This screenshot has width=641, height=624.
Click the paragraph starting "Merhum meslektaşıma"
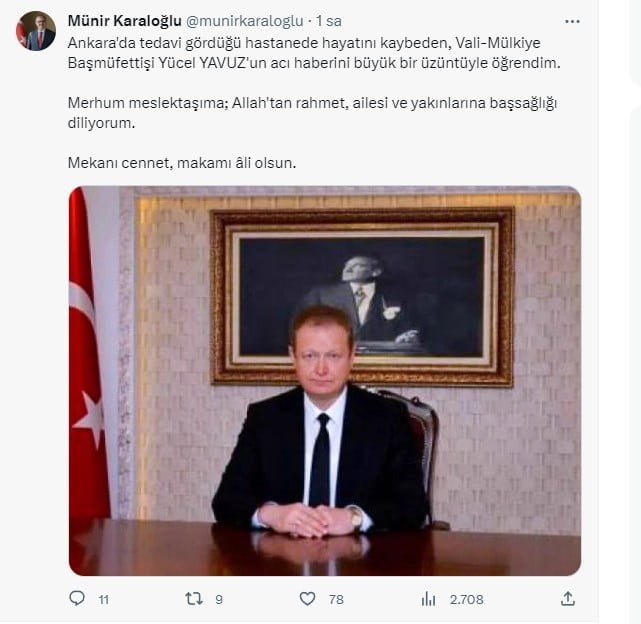click(x=312, y=112)
